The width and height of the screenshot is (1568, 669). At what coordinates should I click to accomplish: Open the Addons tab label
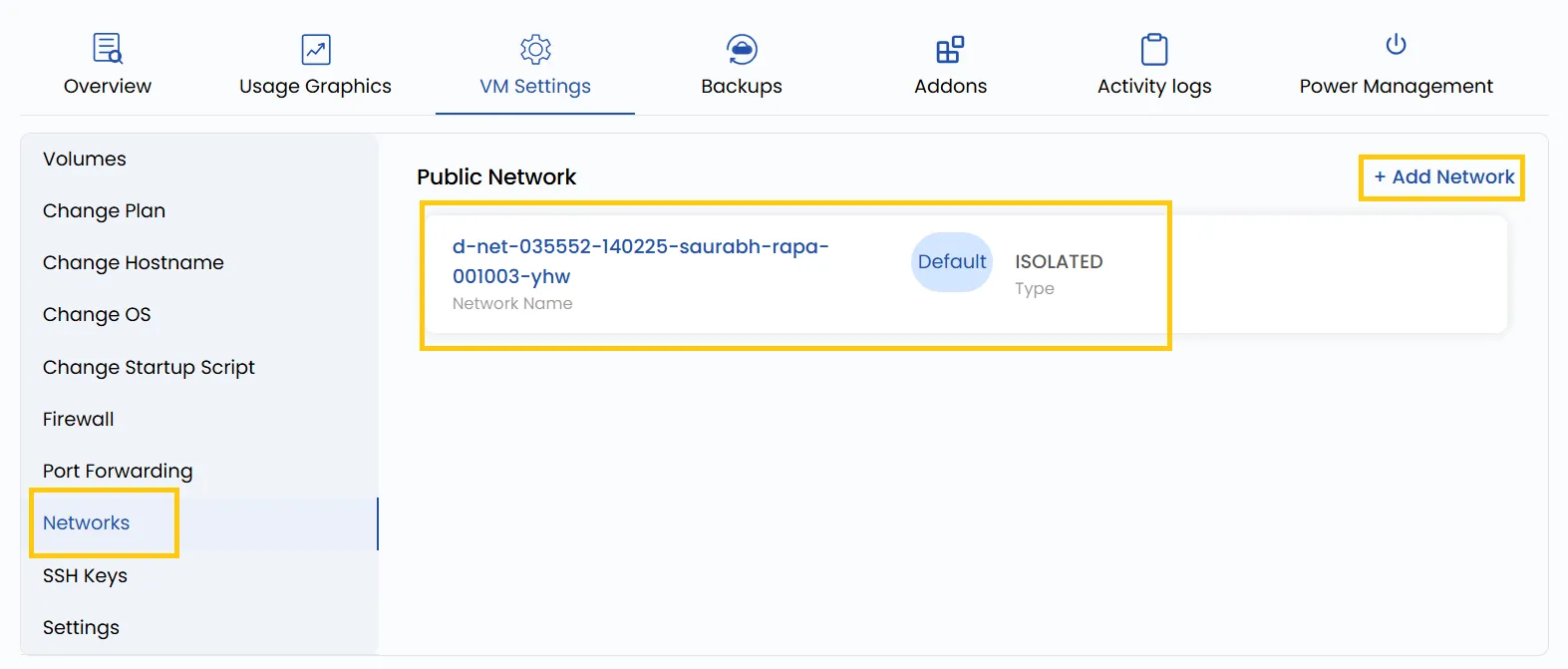click(x=950, y=86)
